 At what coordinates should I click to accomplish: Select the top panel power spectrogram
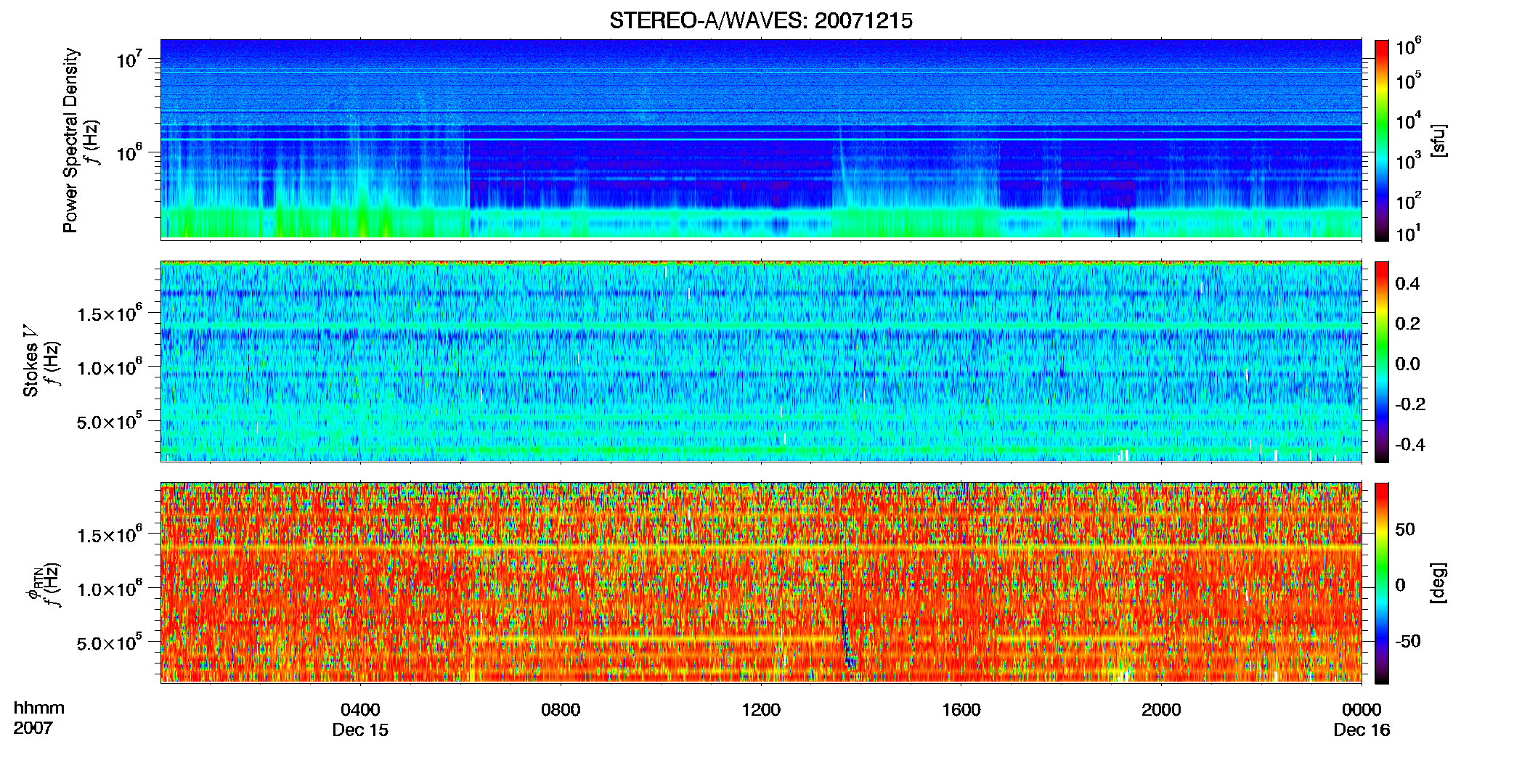(761, 139)
